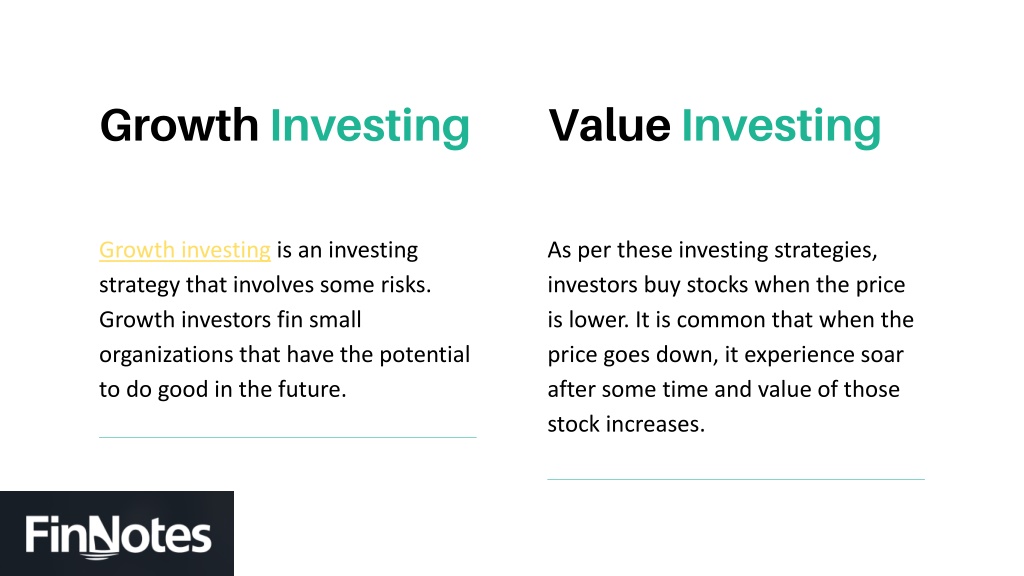Image resolution: width=1024 pixels, height=576 pixels.
Task: Select the black "Growth" heading word
Action: [x=179, y=125]
